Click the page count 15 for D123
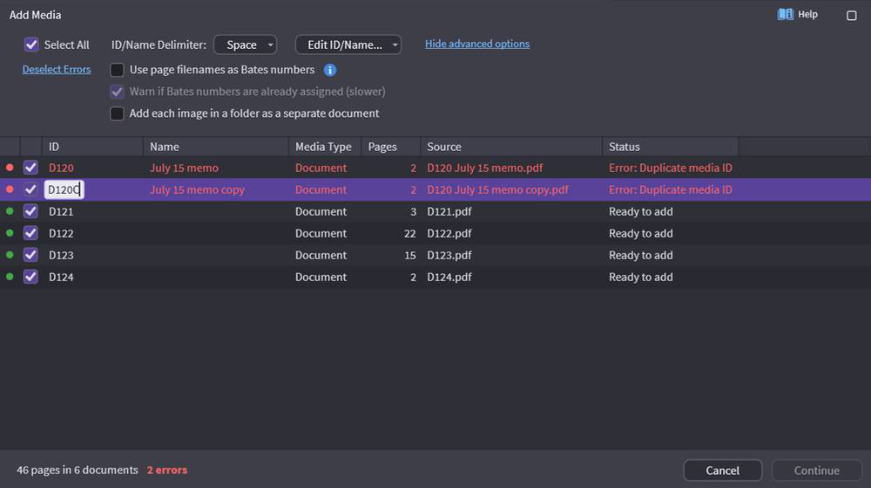This screenshot has width=871, height=488. [410, 255]
